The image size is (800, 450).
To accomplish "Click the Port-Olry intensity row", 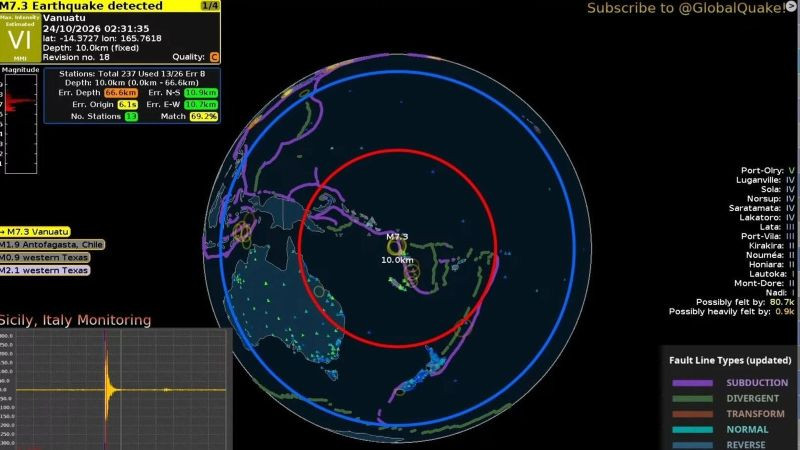I will [x=768, y=170].
